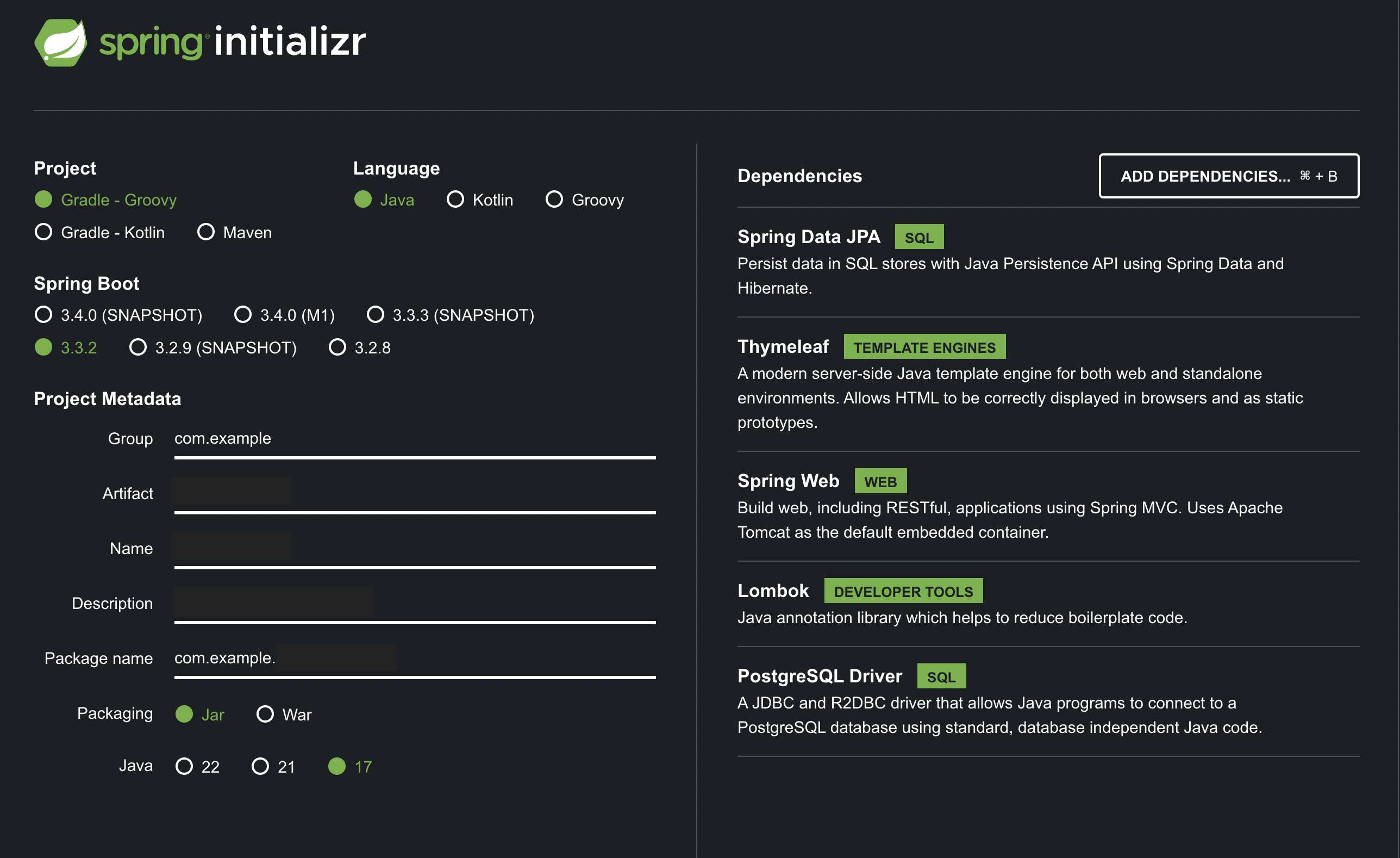The image size is (1400, 858).
Task: Select Java version 21
Action: (x=273, y=767)
